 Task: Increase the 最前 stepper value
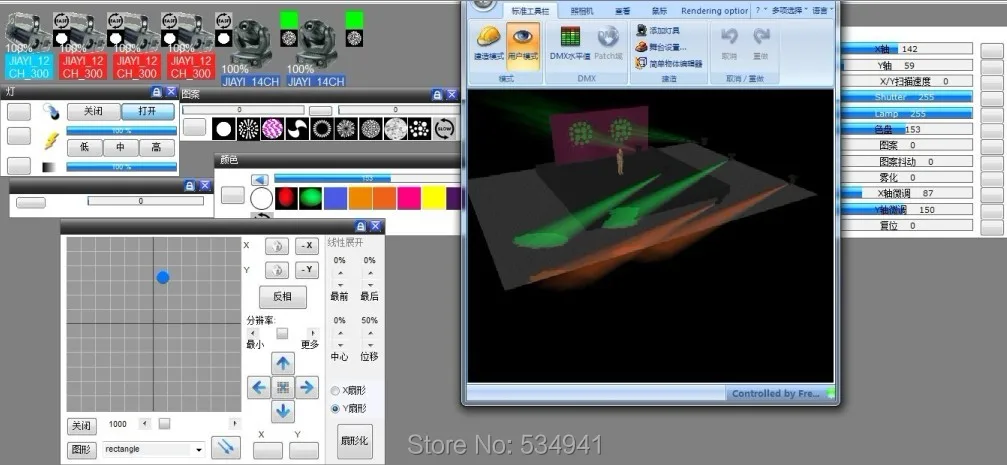point(340,273)
